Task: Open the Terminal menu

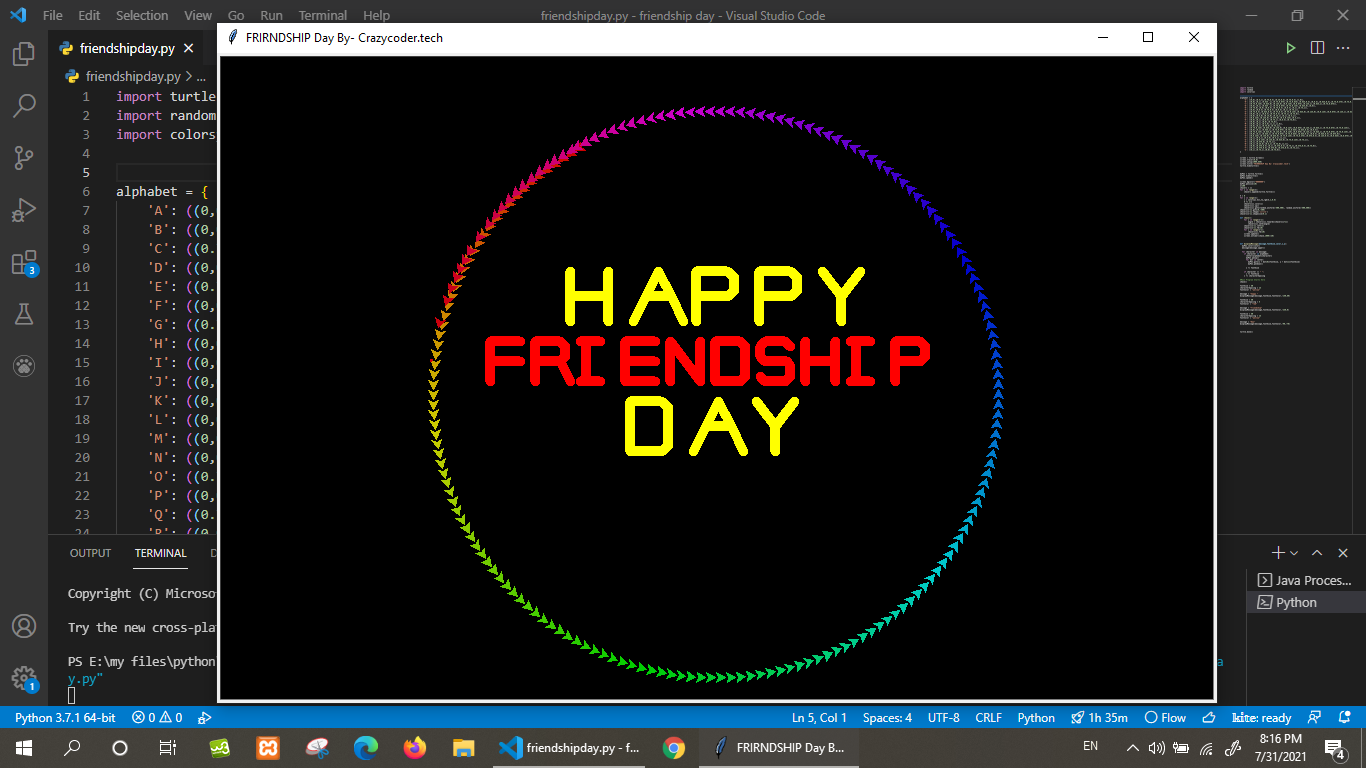Action: click(322, 15)
